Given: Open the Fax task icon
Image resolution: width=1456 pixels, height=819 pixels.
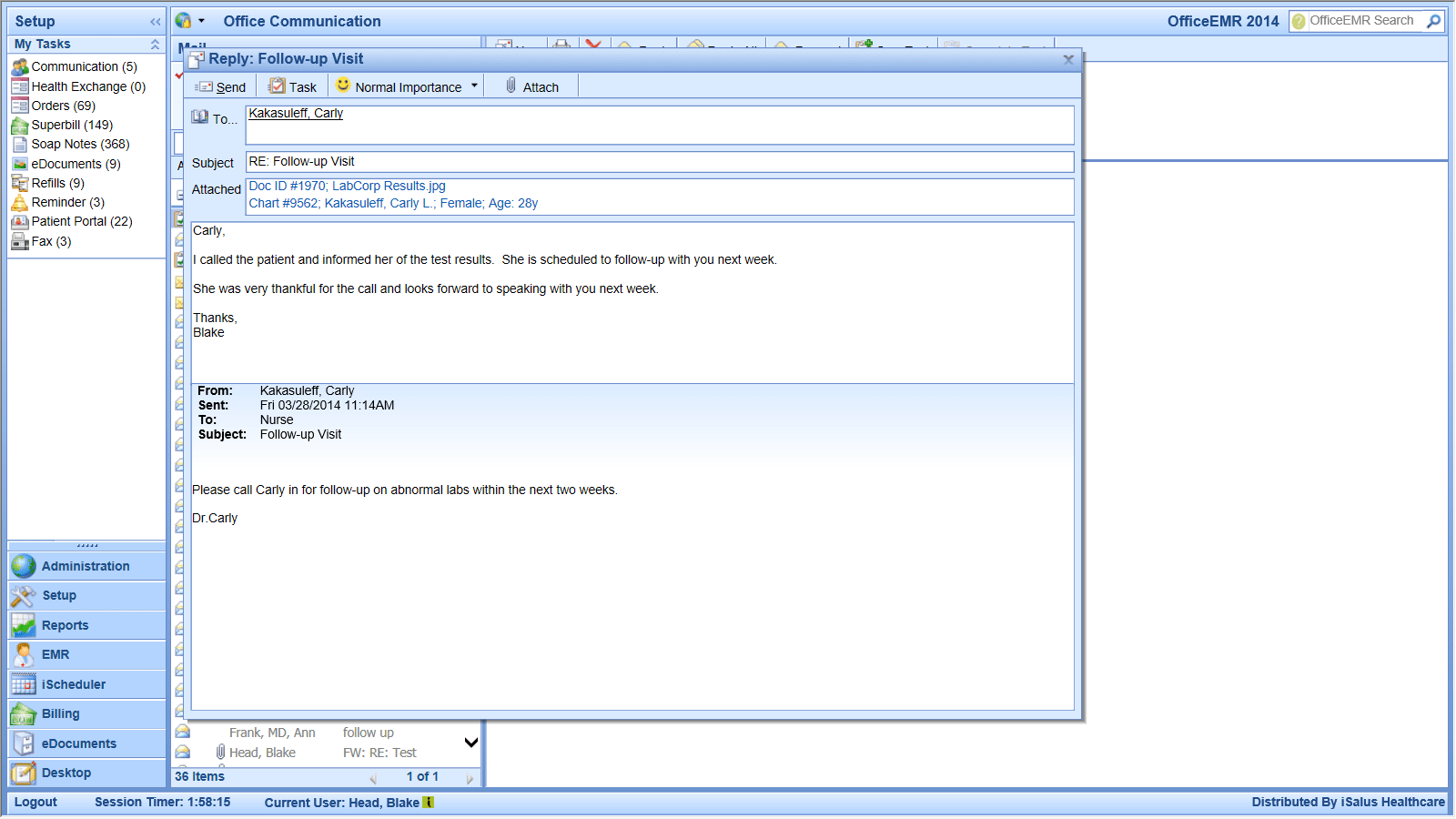Looking at the screenshot, I should click(x=20, y=242).
